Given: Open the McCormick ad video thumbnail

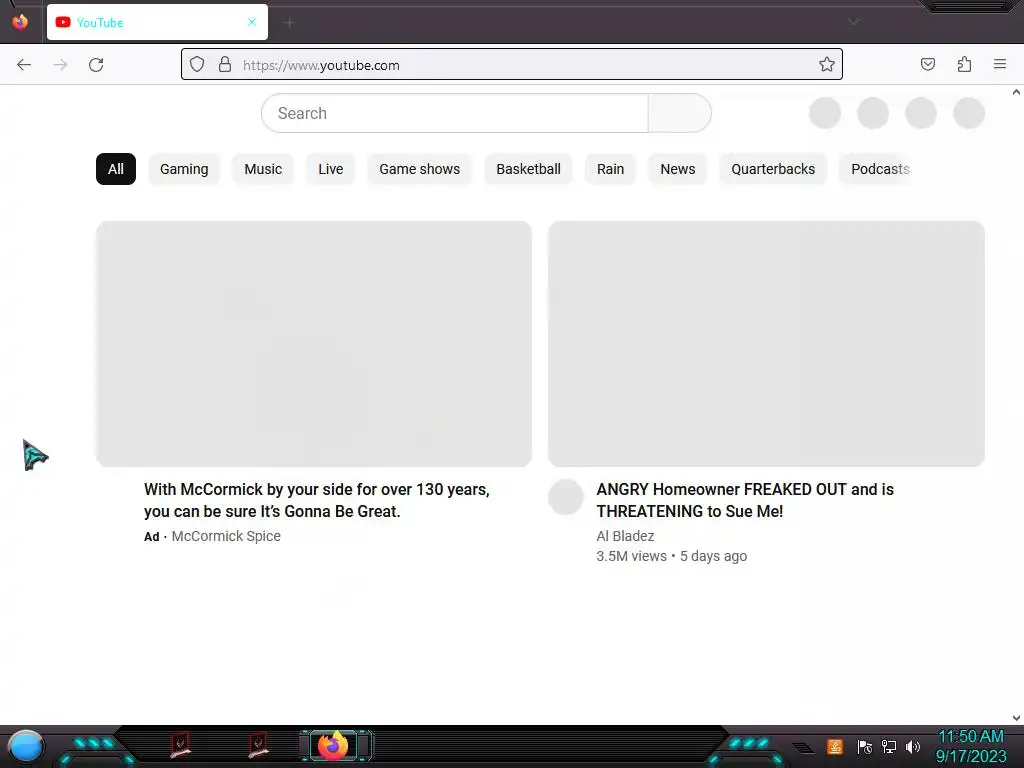Looking at the screenshot, I should [x=314, y=344].
